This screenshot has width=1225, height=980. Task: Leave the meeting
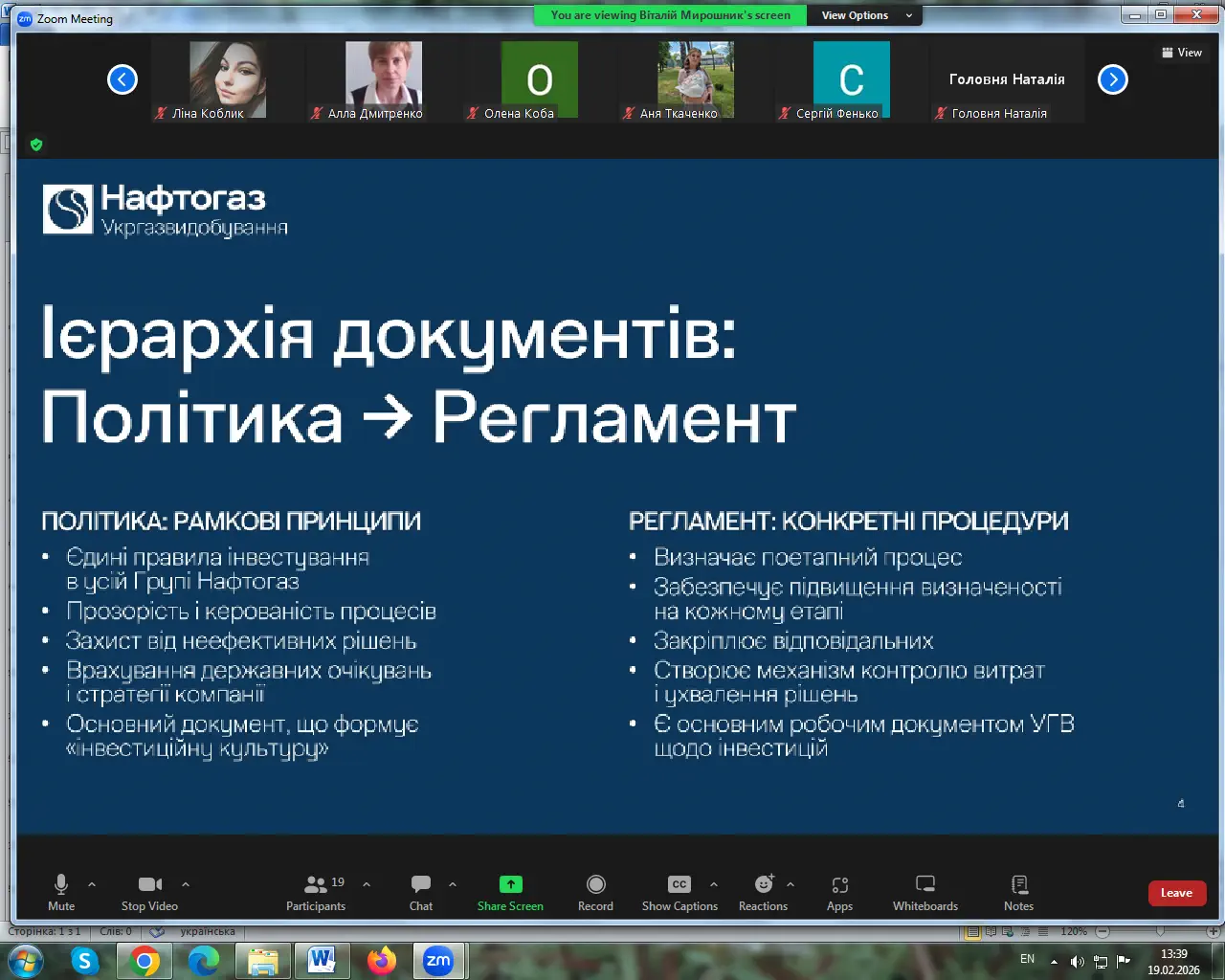point(1176,893)
